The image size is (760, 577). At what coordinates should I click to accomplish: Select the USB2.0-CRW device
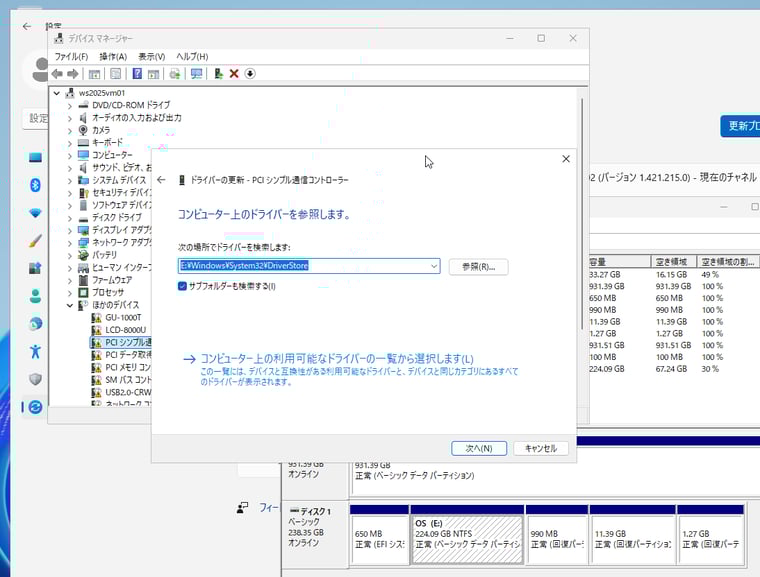[128, 392]
